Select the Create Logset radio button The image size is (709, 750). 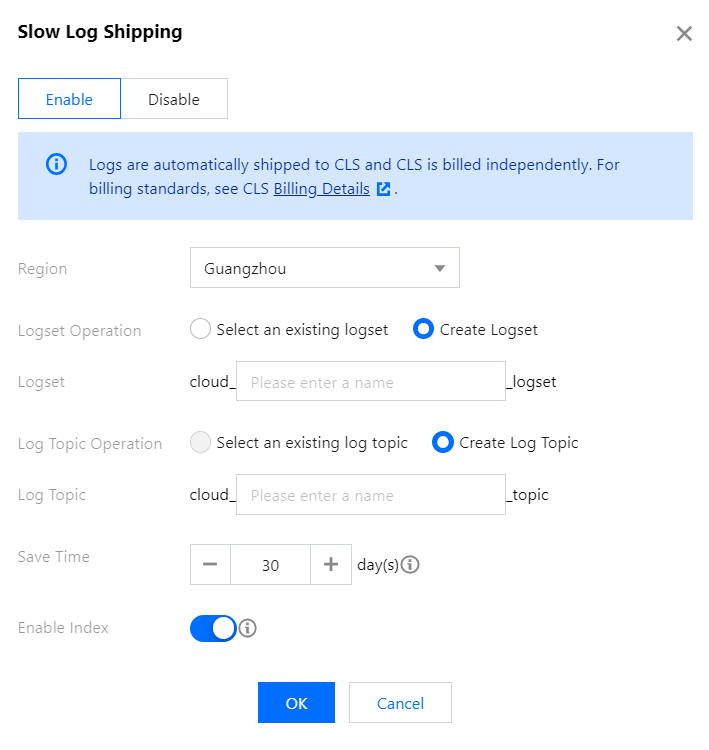coord(424,329)
